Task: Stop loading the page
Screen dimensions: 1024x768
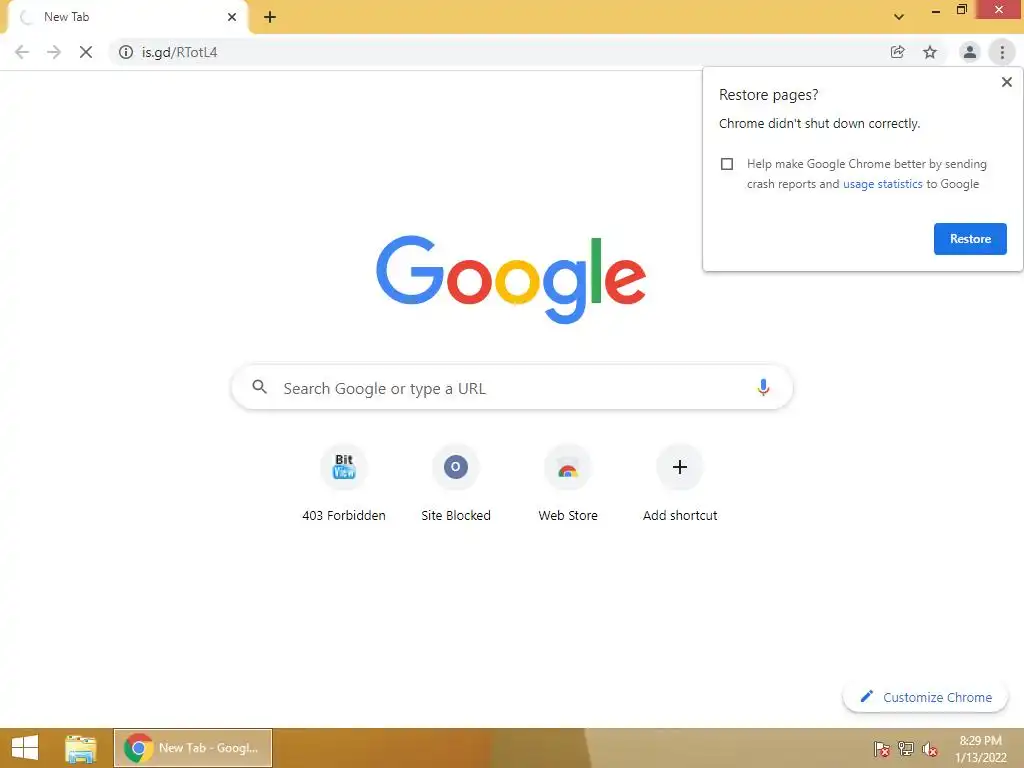Action: click(x=86, y=52)
